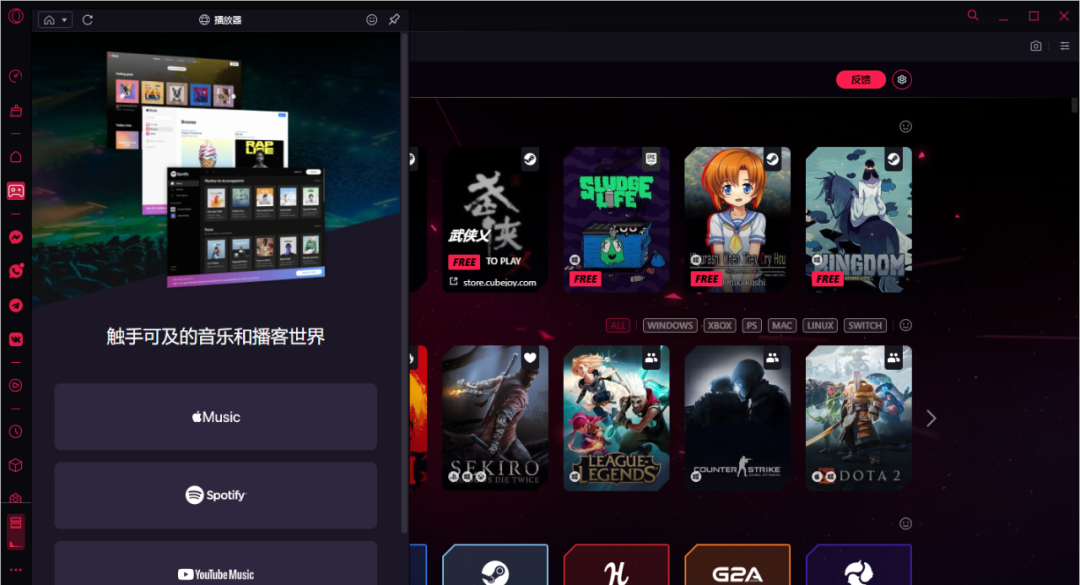Screen dimensions: 1080x585
Task: Open GX Corner settings gear icon
Action: tap(902, 80)
